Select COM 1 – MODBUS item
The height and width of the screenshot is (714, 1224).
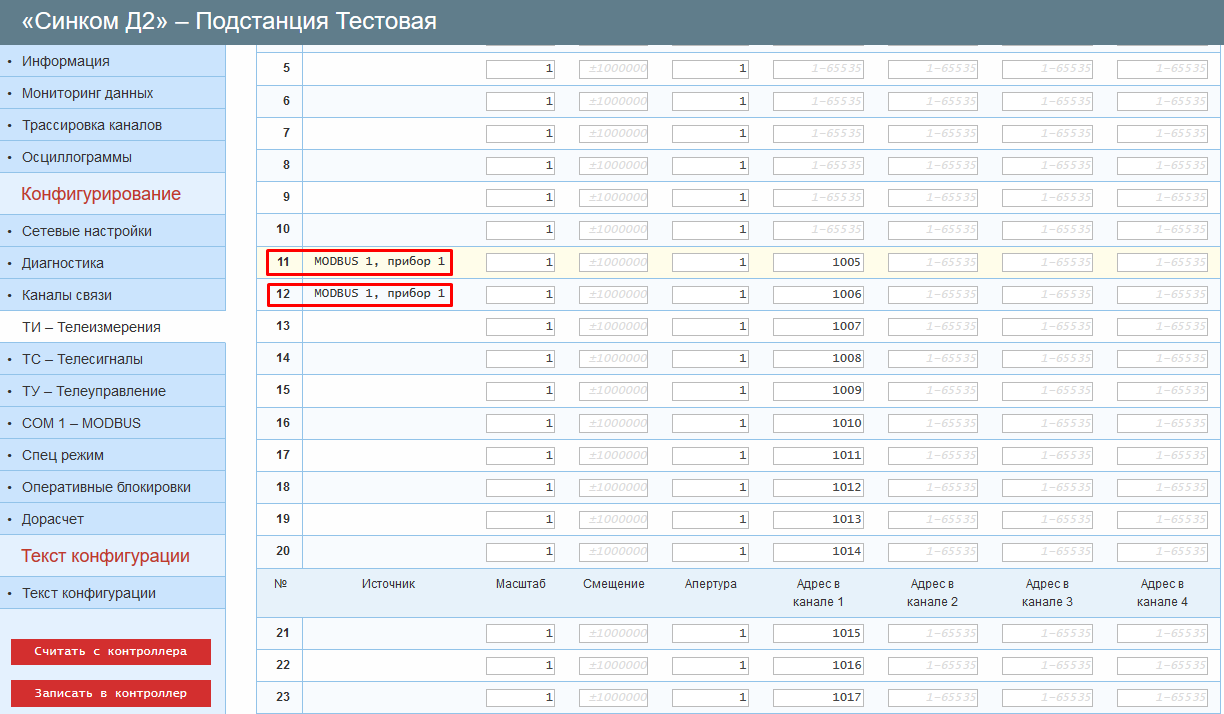coord(81,423)
